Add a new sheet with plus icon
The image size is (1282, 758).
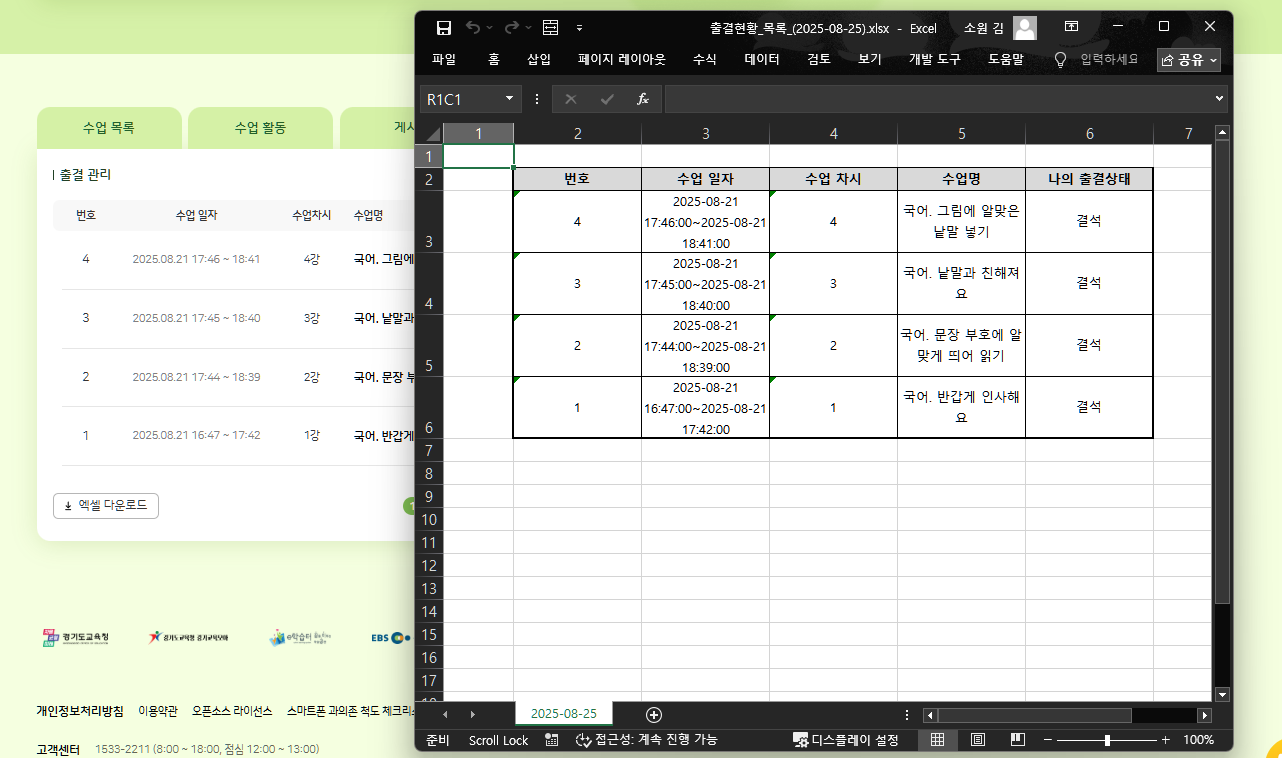654,714
